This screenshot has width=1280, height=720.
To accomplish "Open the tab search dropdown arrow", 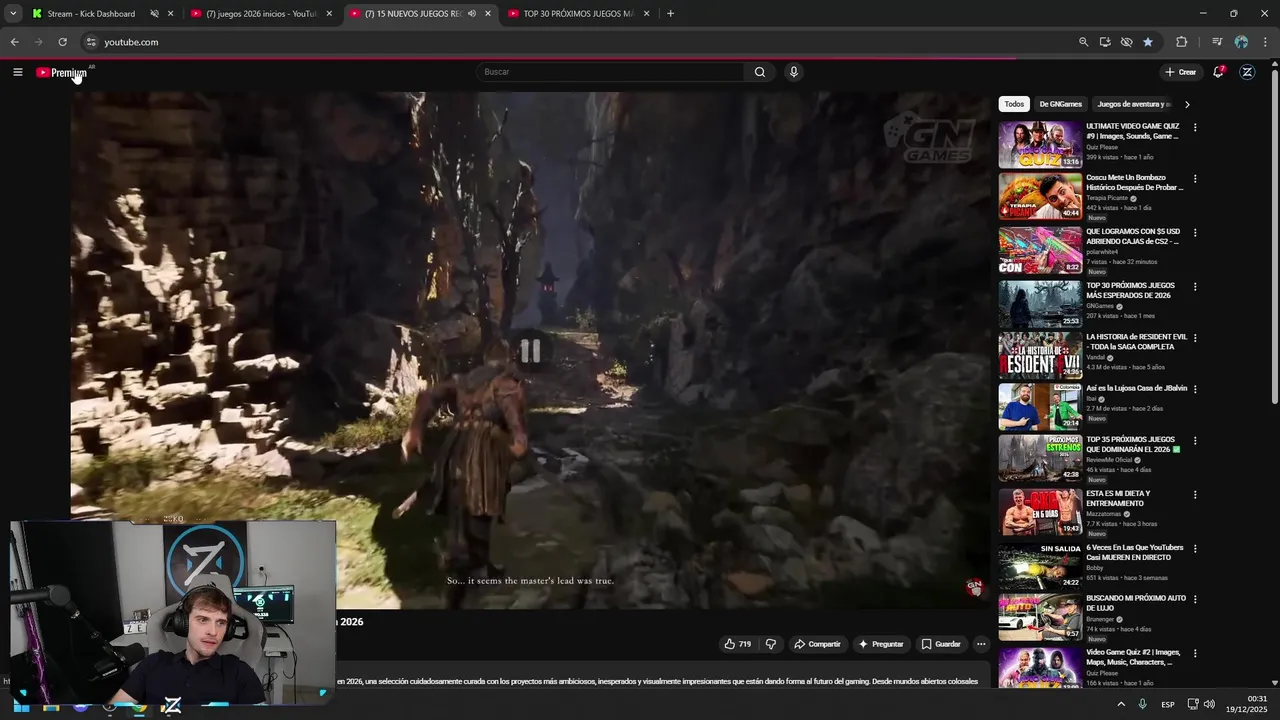I will pos(13,14).
